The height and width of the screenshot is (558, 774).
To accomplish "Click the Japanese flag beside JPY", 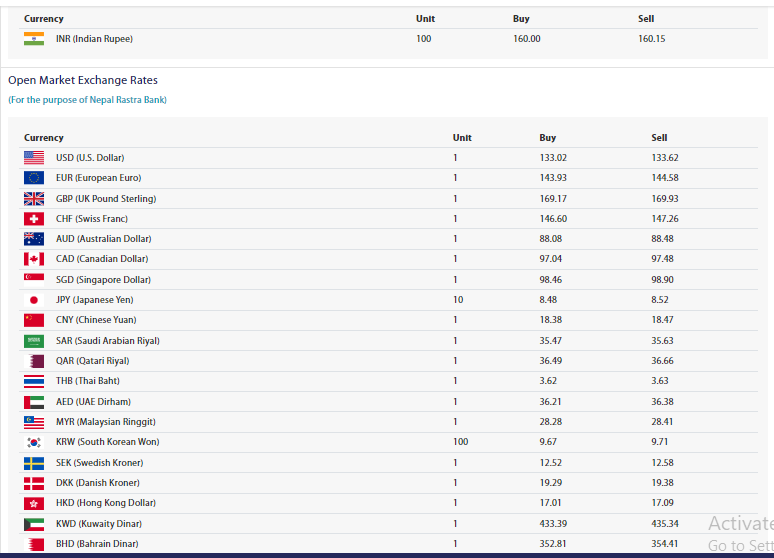I will coord(34,300).
